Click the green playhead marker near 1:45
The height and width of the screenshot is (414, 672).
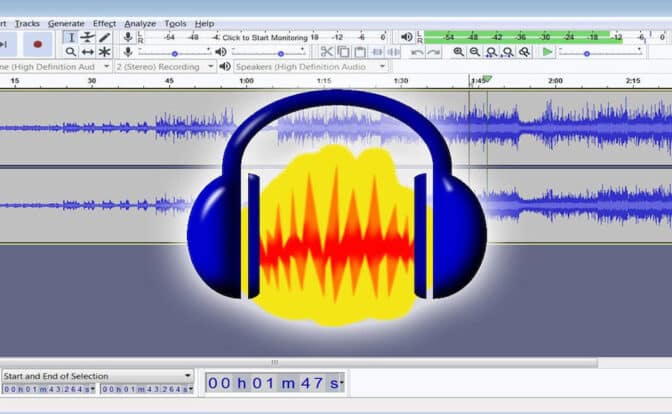487,79
